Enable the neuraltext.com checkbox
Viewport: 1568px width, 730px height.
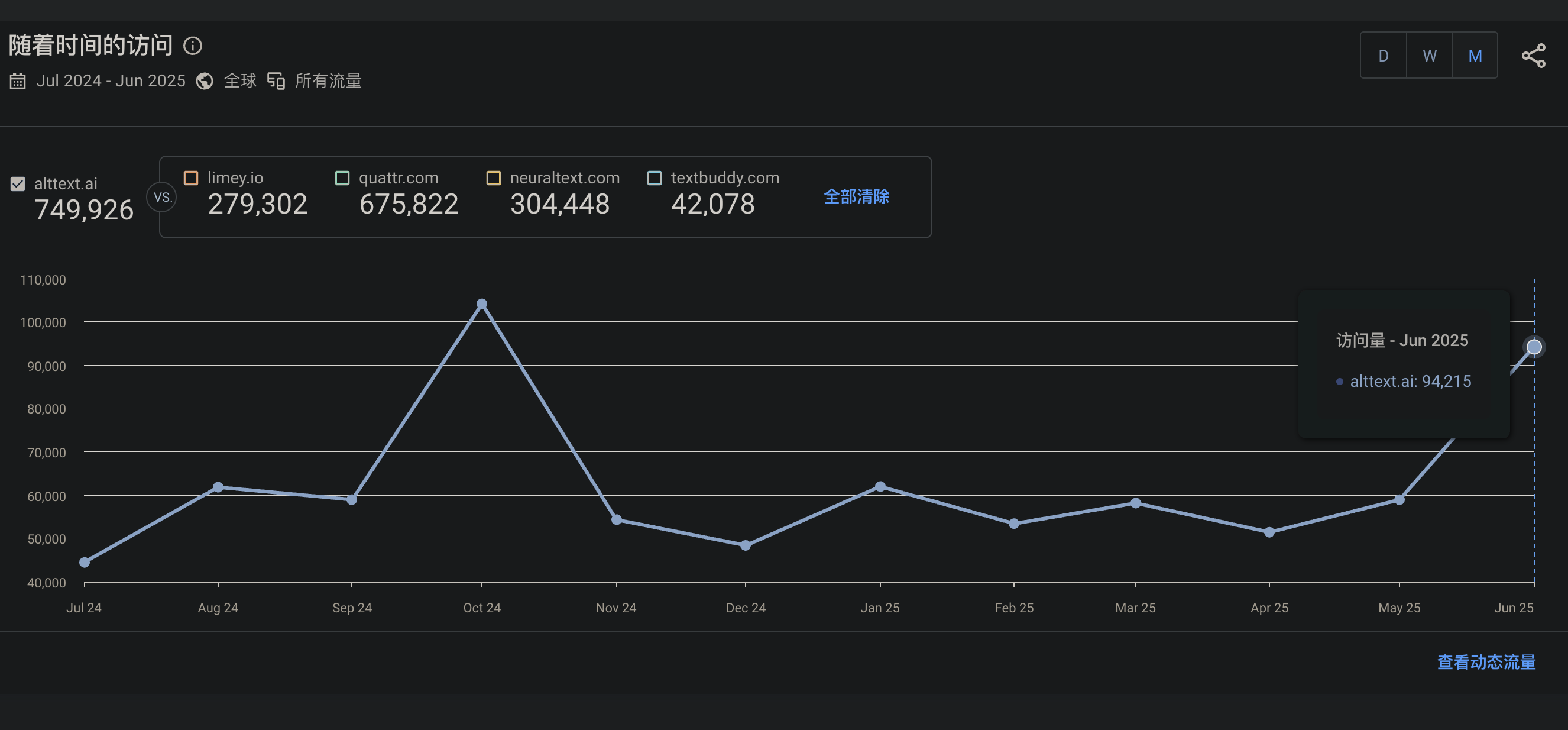pyautogui.click(x=493, y=178)
